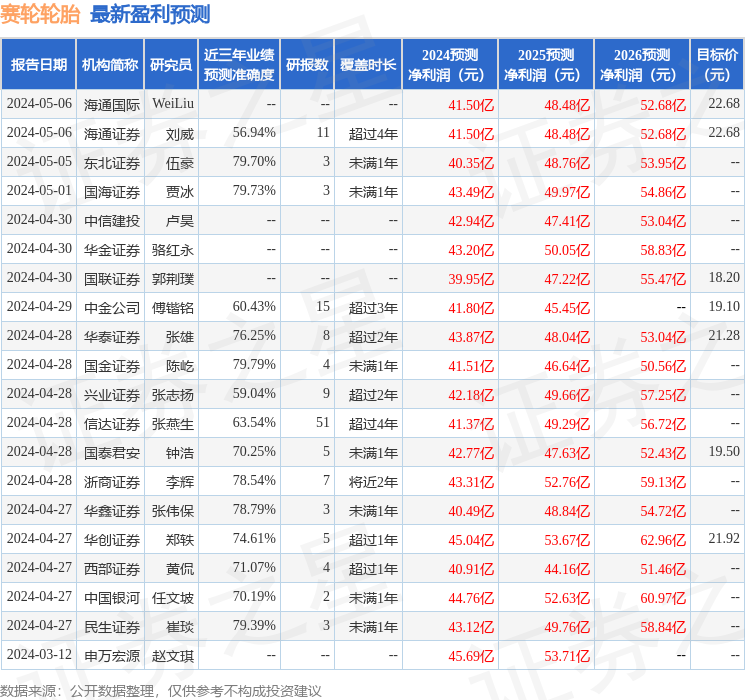This screenshot has width=745, height=700.
Task: Click target price 18.20
Action: pyautogui.click(x=724, y=278)
